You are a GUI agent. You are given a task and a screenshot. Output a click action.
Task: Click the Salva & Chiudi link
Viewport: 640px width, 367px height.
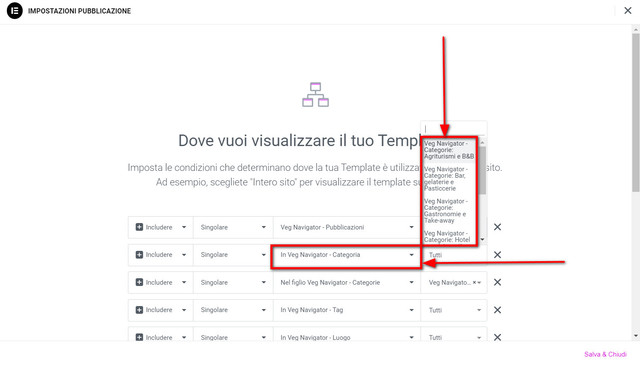(605, 354)
